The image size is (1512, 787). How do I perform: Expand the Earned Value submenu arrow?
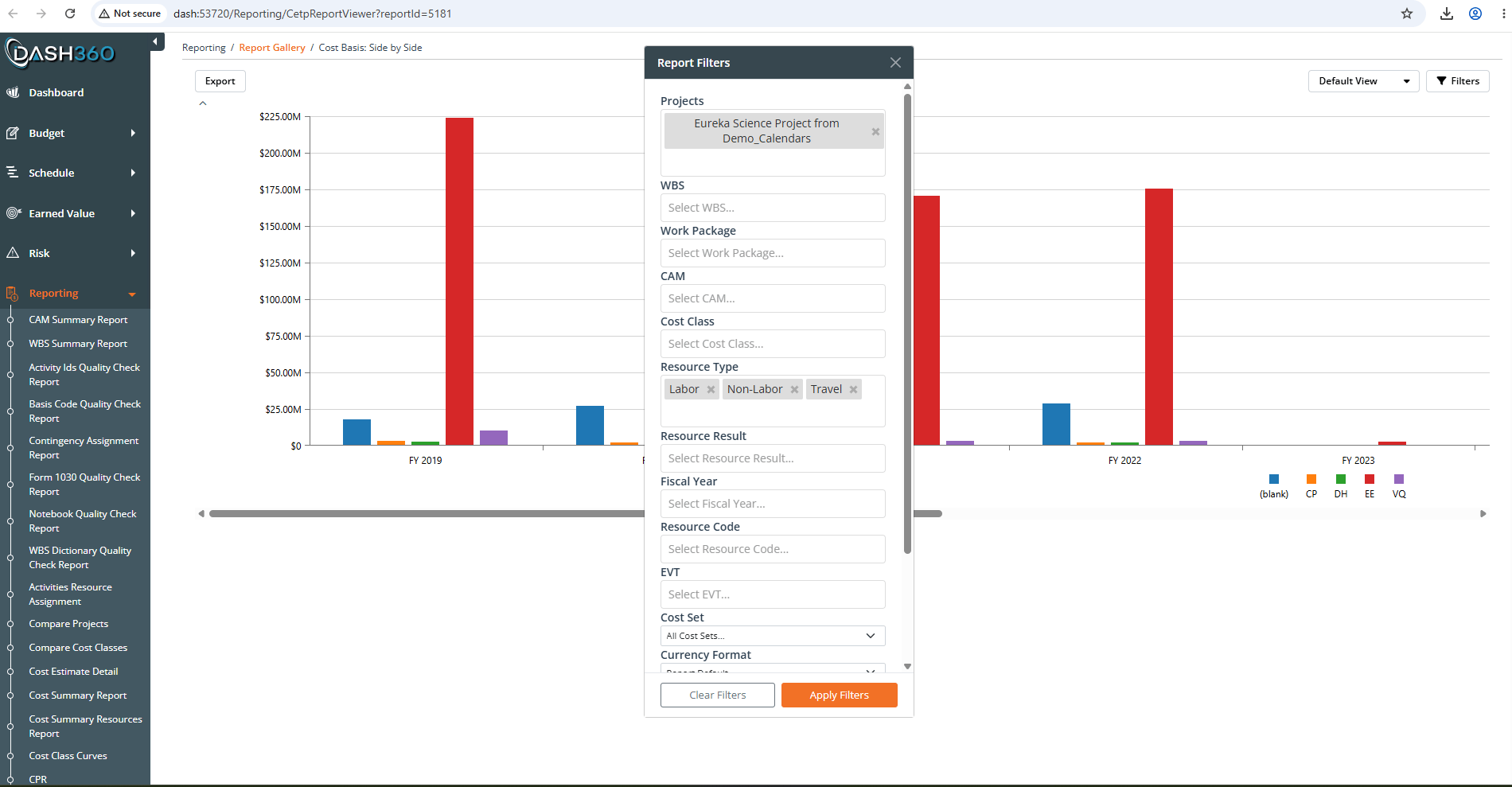133,213
